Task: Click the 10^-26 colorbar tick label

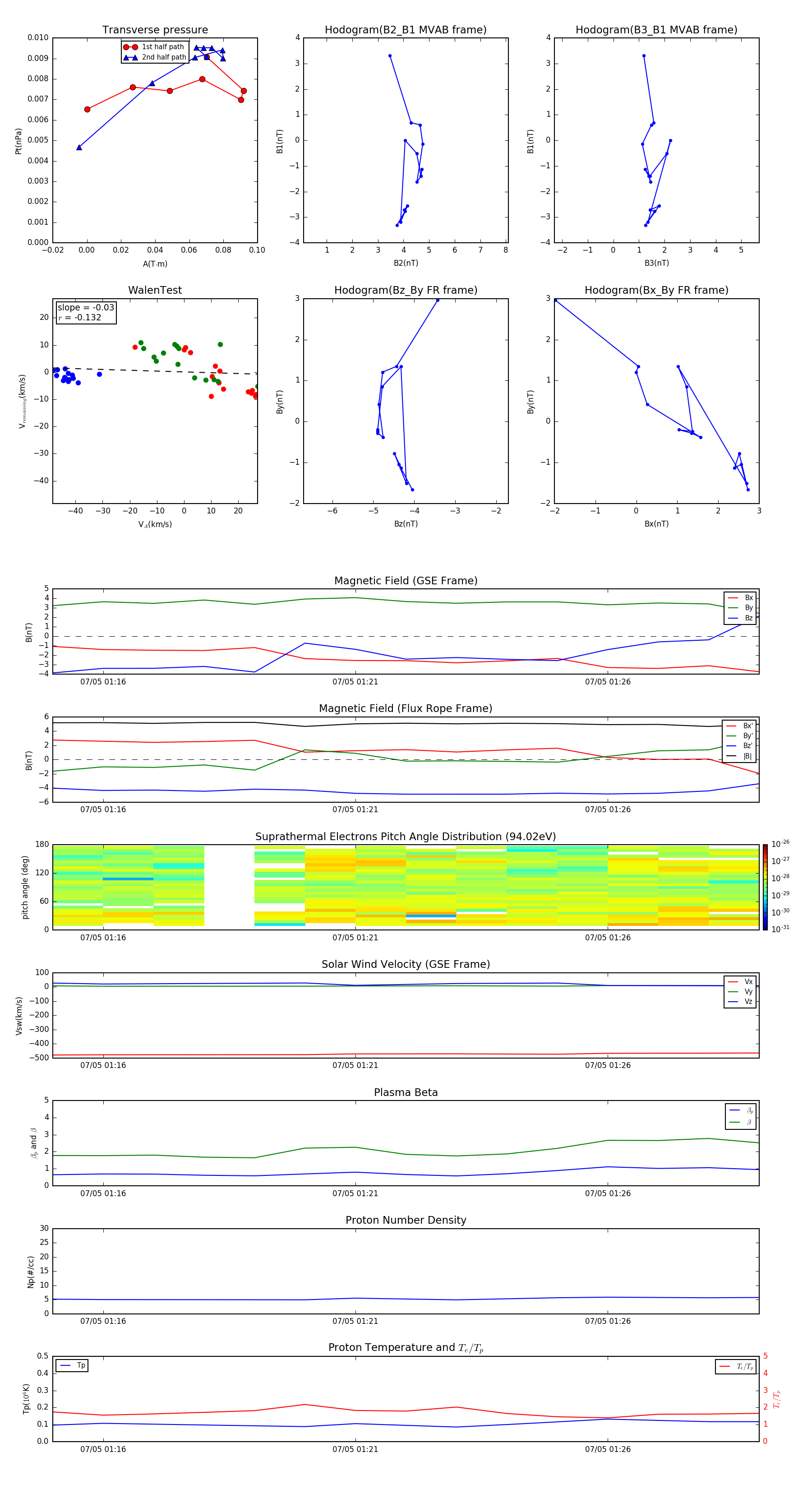Action: (780, 844)
